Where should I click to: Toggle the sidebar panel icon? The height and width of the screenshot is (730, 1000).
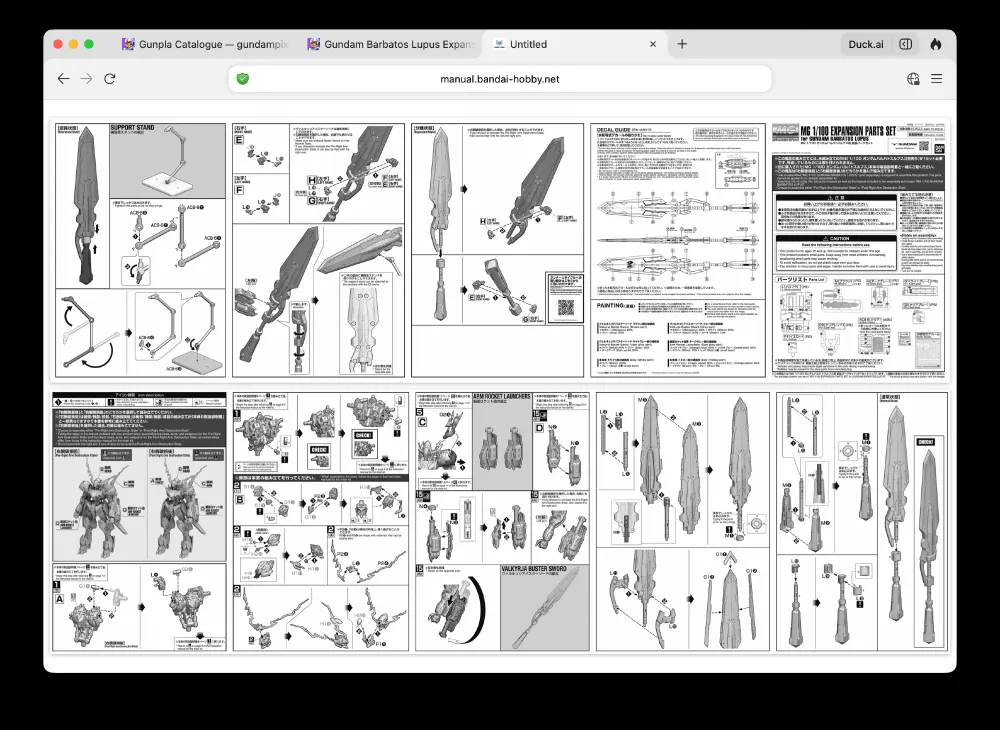[905, 44]
